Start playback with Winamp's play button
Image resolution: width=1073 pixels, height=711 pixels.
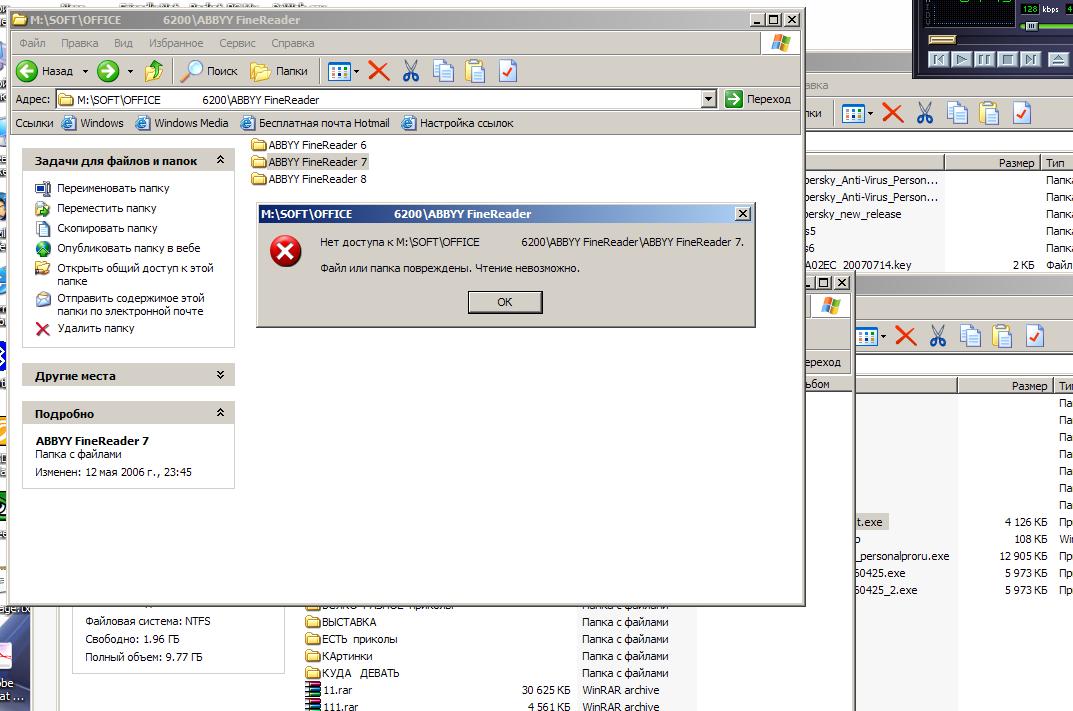961,60
